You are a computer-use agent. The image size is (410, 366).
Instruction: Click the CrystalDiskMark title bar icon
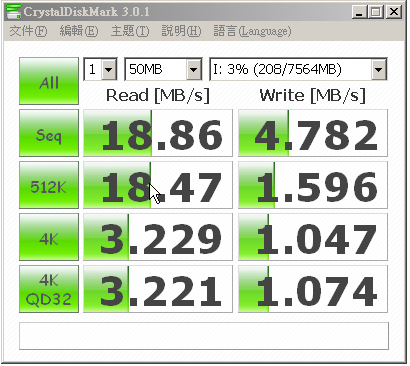coord(14,12)
